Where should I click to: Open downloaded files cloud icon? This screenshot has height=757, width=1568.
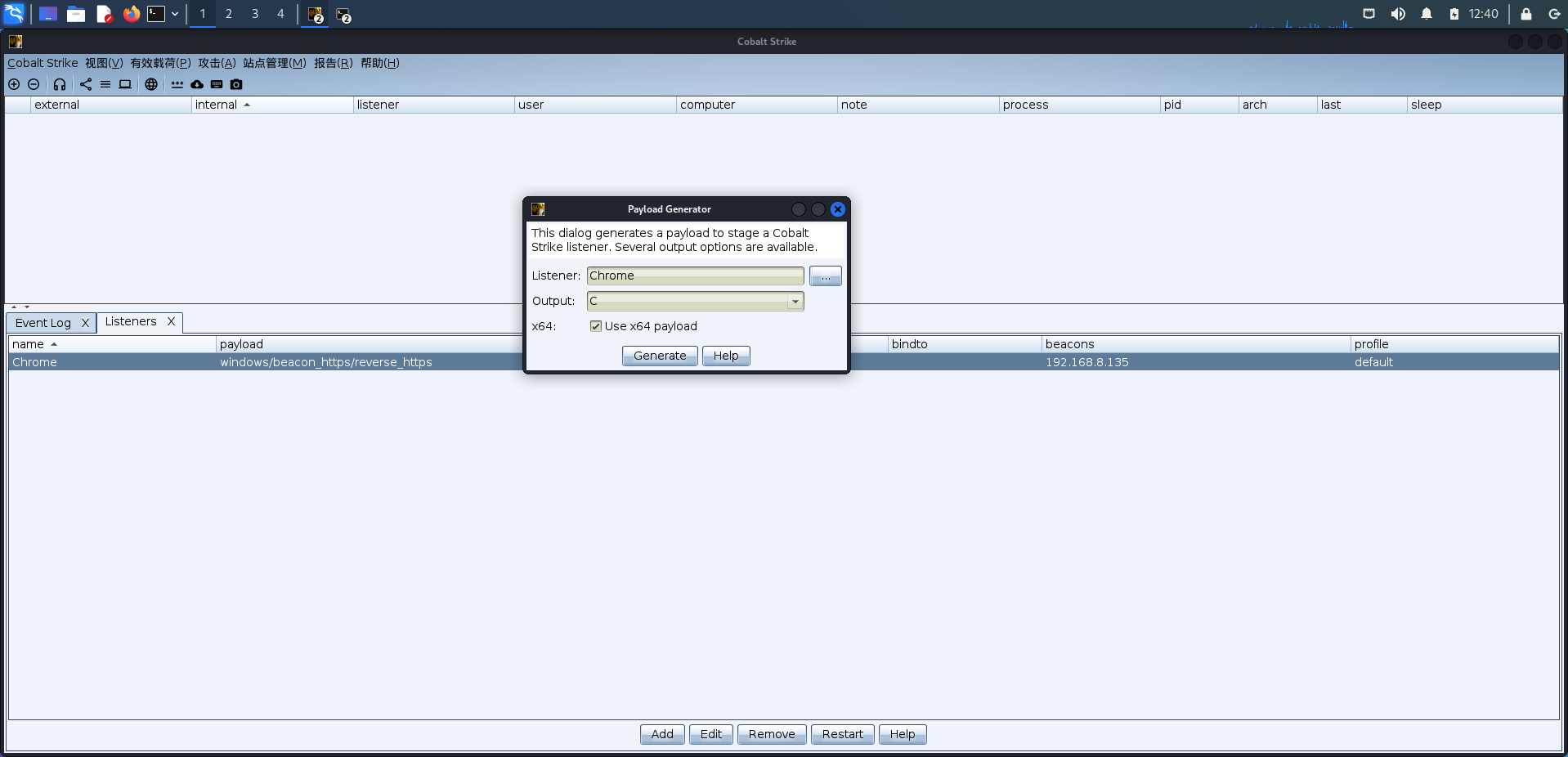click(197, 84)
